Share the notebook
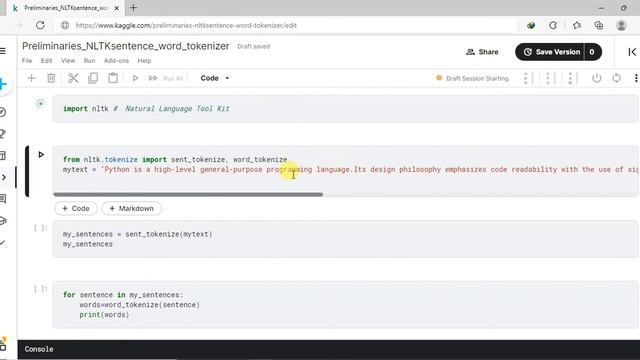Image resolution: width=640 pixels, height=360 pixels. (x=482, y=52)
